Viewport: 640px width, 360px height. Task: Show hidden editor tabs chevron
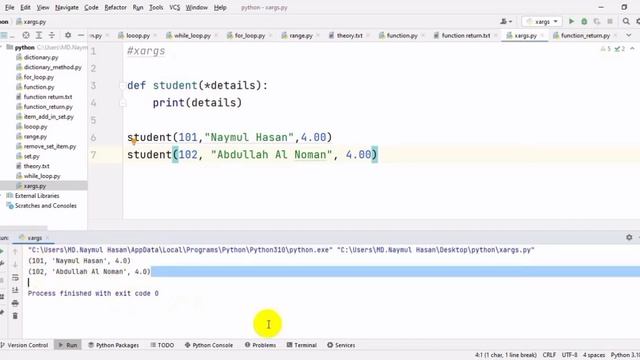coord(629,36)
